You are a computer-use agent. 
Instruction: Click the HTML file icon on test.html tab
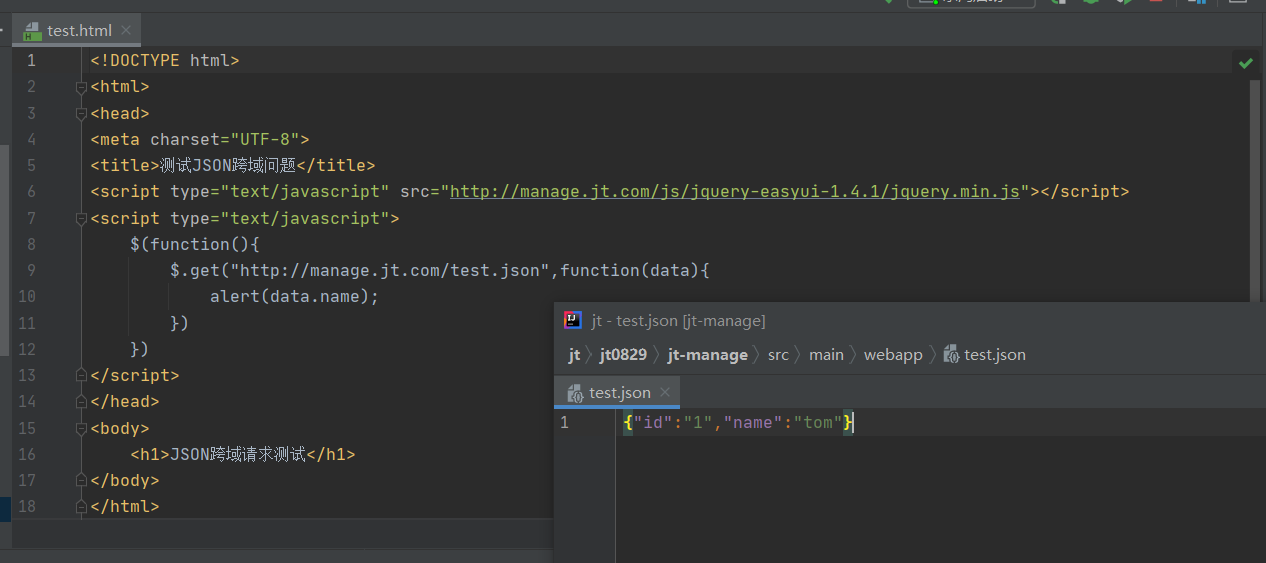click(33, 31)
